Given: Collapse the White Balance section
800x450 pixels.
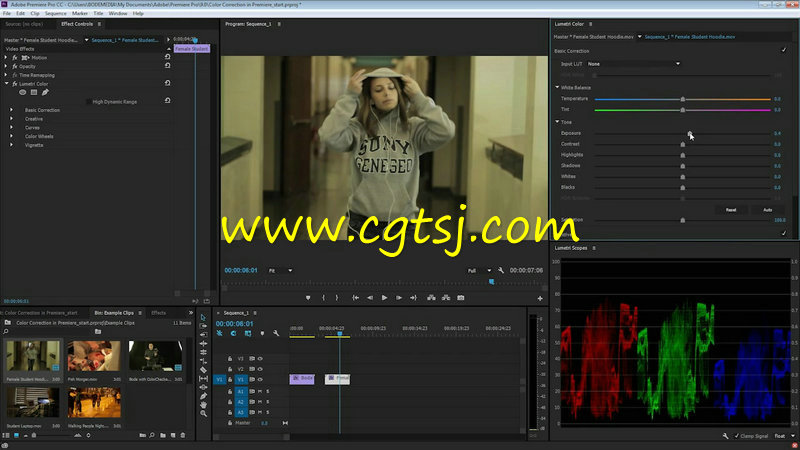Looking at the screenshot, I should coord(557,87).
